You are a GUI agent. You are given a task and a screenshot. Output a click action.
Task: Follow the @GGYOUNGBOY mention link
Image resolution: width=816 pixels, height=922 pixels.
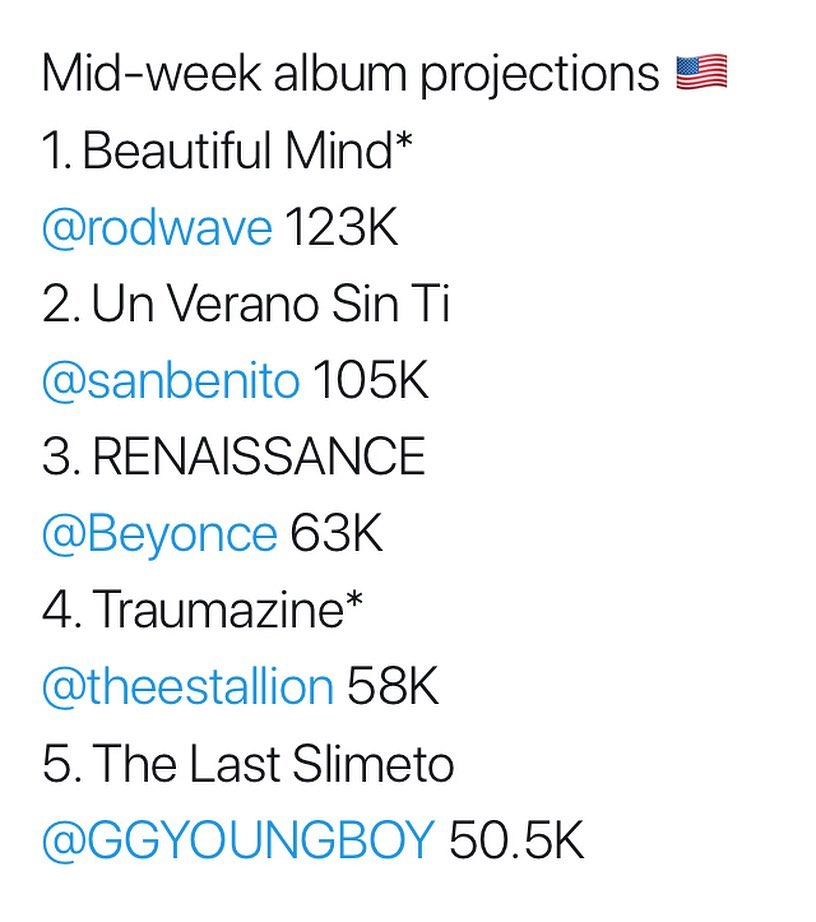click(x=238, y=841)
